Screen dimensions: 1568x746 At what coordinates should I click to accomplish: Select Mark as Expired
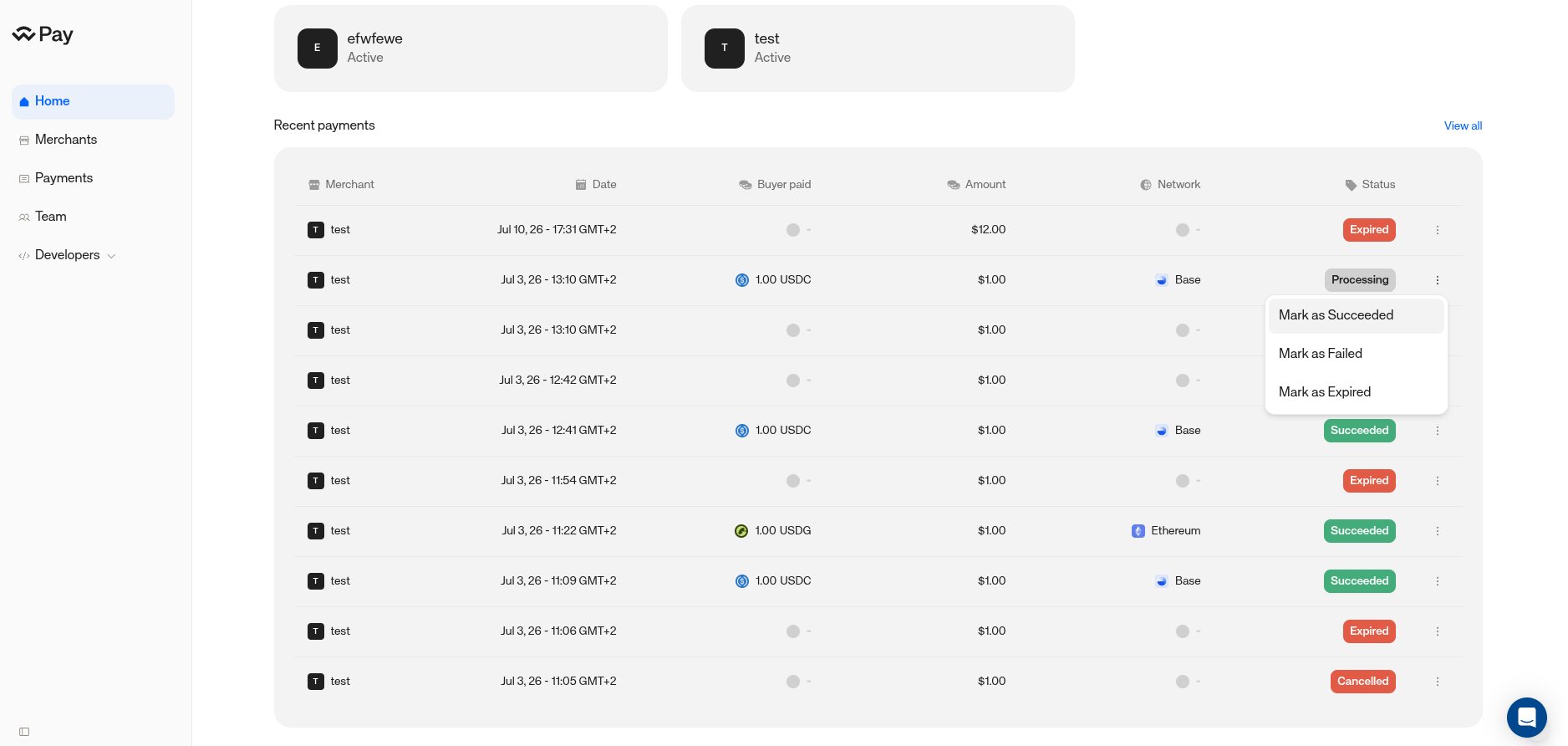[x=1356, y=392]
